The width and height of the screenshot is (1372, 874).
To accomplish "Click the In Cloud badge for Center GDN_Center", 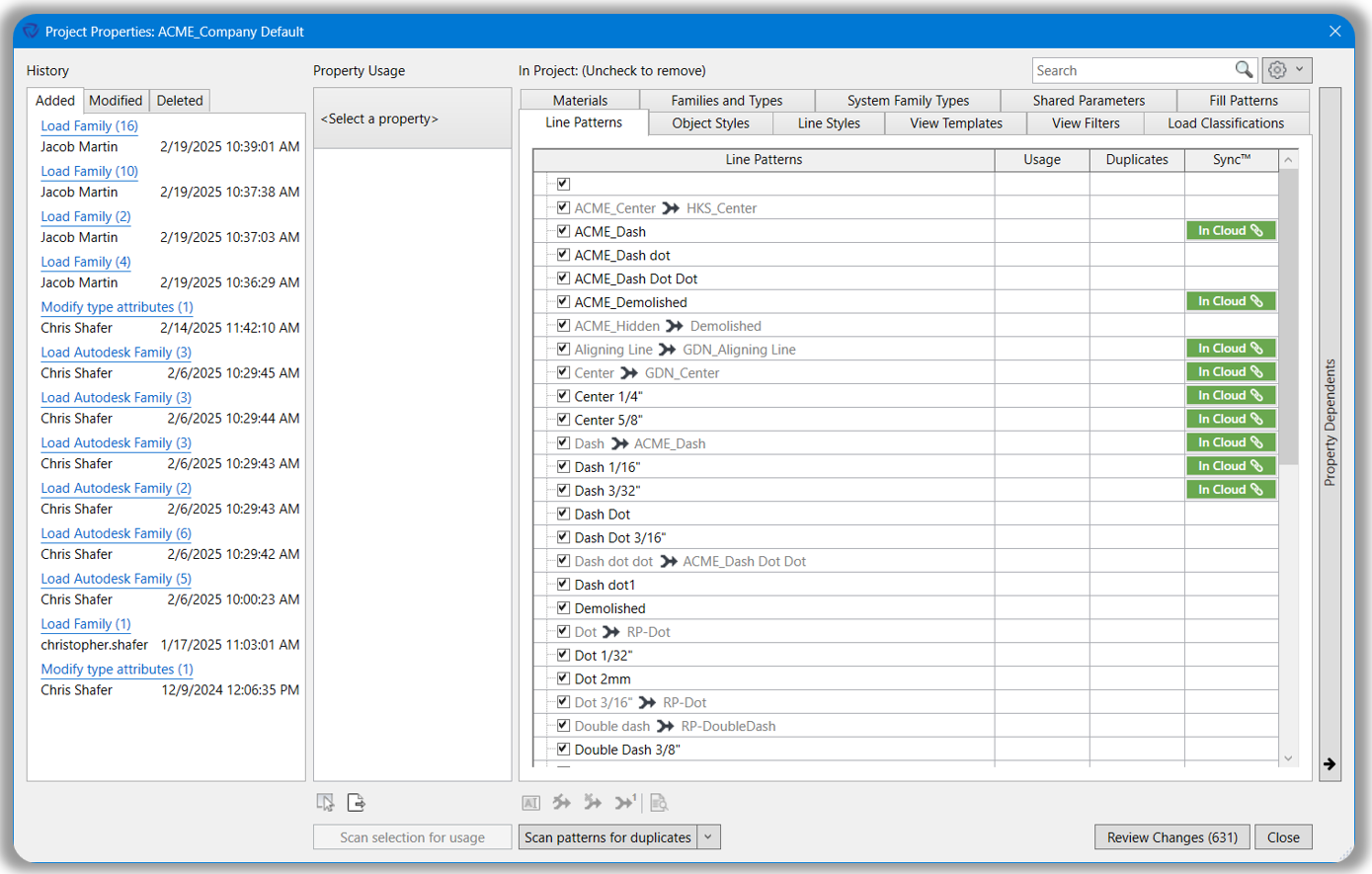I will (1231, 372).
